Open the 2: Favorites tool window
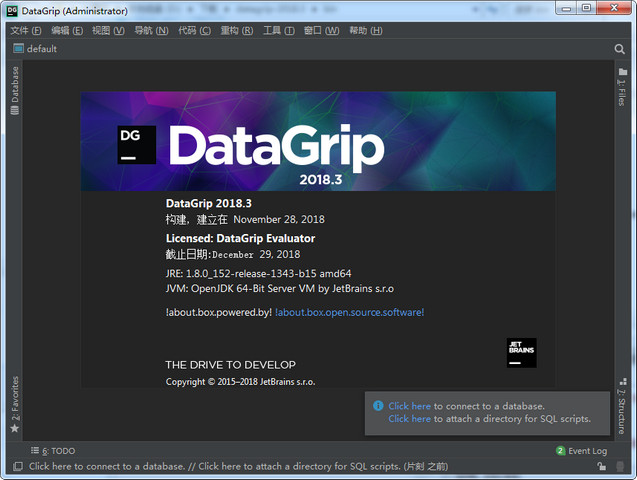This screenshot has height=480, width=637. [15, 404]
